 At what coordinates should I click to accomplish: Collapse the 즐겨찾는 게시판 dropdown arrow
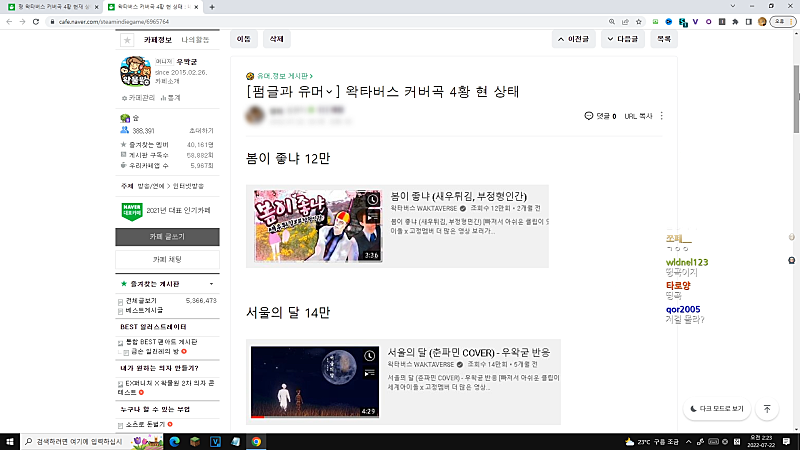211,284
